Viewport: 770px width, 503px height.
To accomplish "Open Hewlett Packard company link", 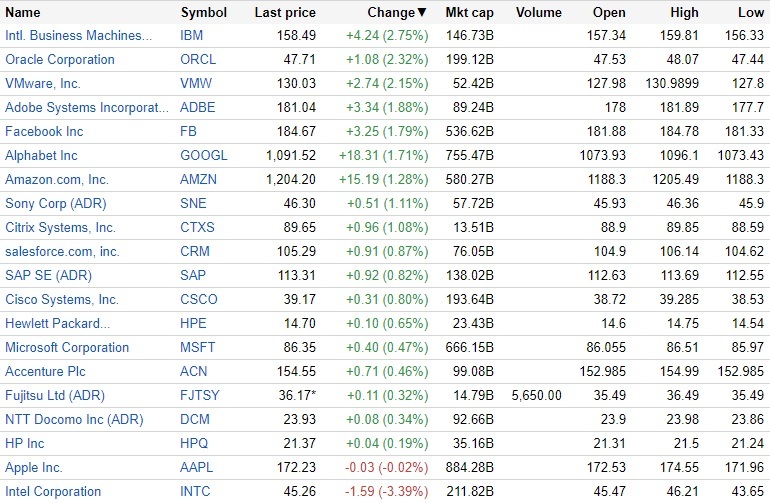I will 57,323.
